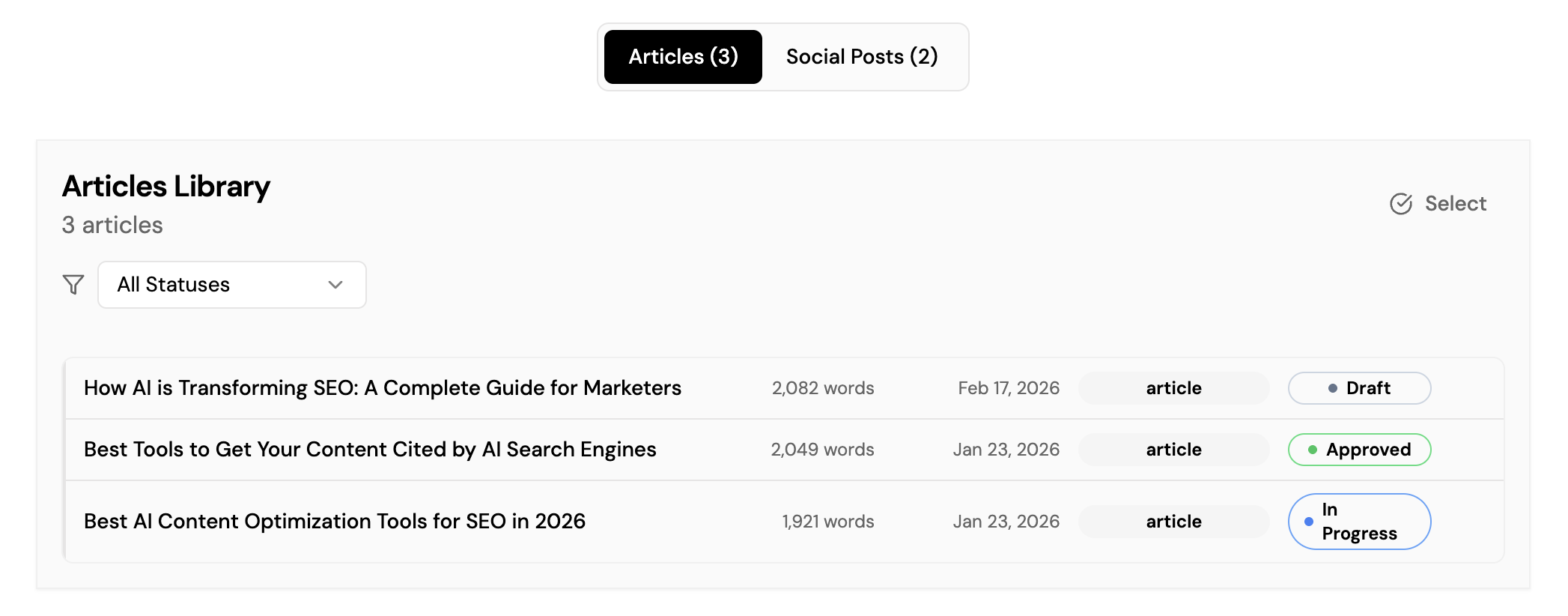Open the Approved status badge
This screenshot has width=1568, height=616.
[1359, 450]
